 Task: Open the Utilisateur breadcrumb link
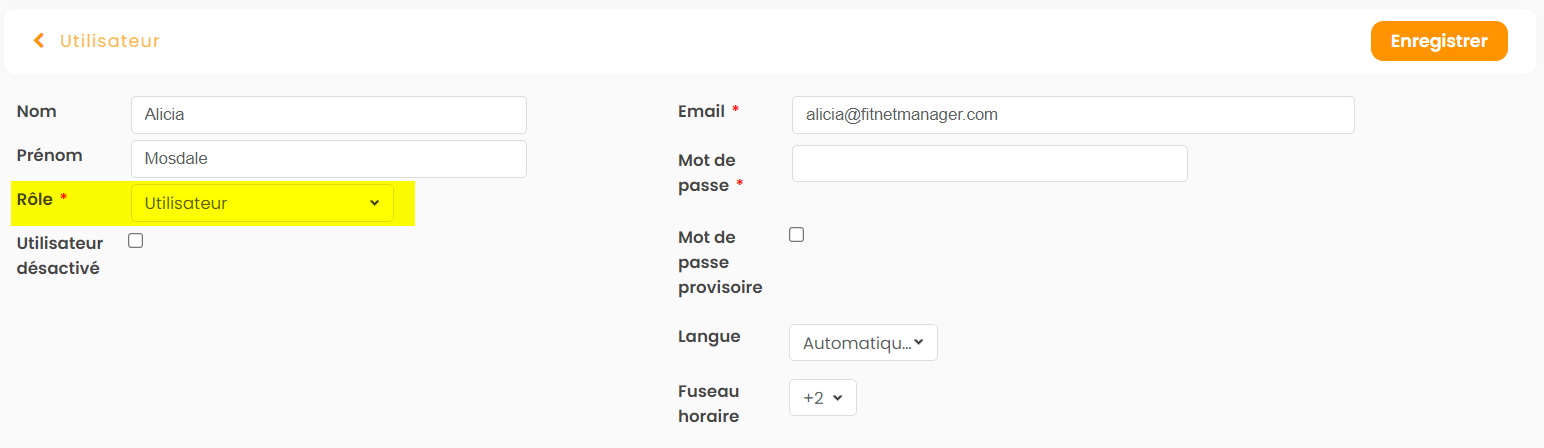110,41
